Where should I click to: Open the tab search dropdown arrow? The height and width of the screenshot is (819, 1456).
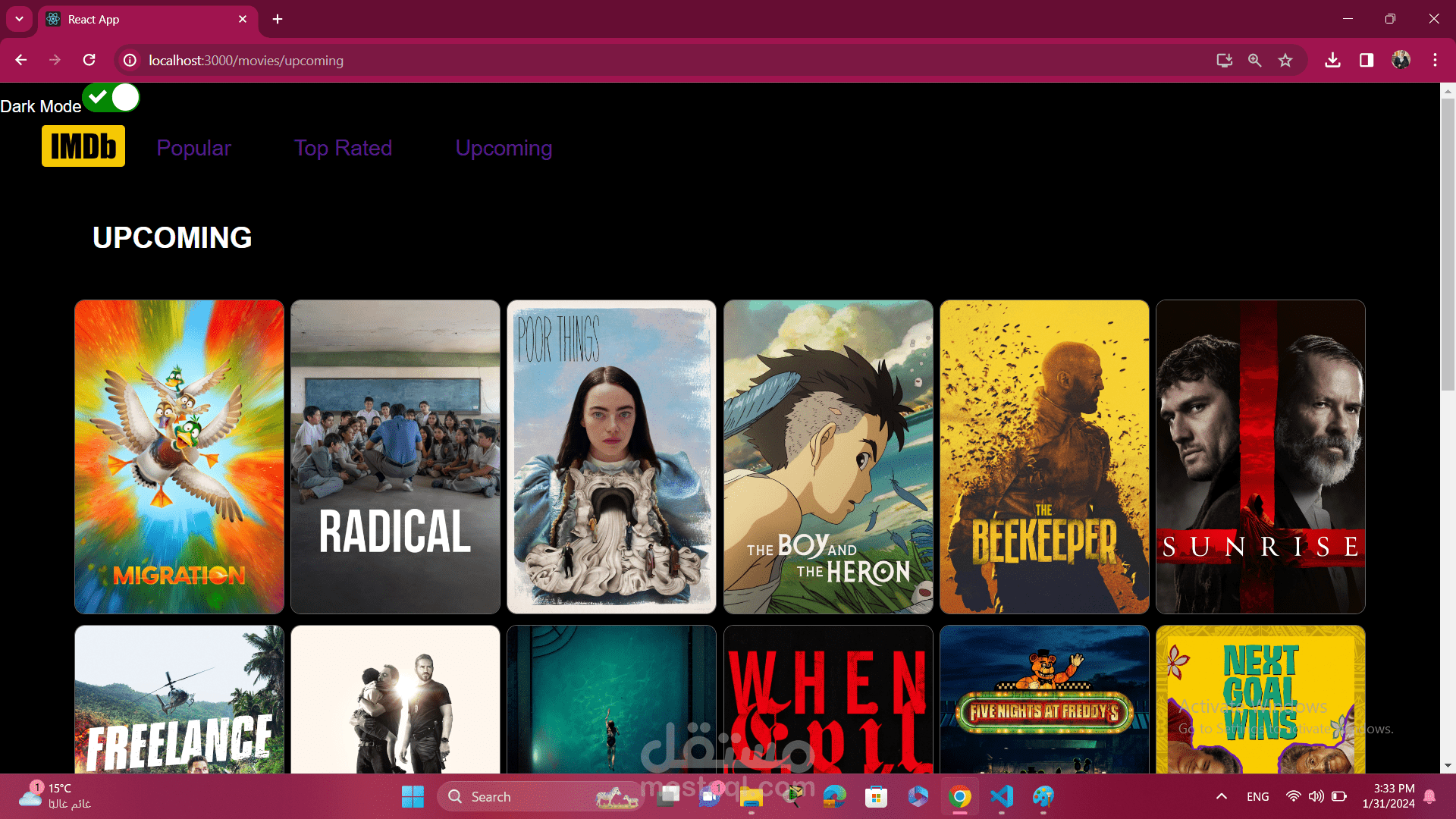pyautogui.click(x=19, y=19)
